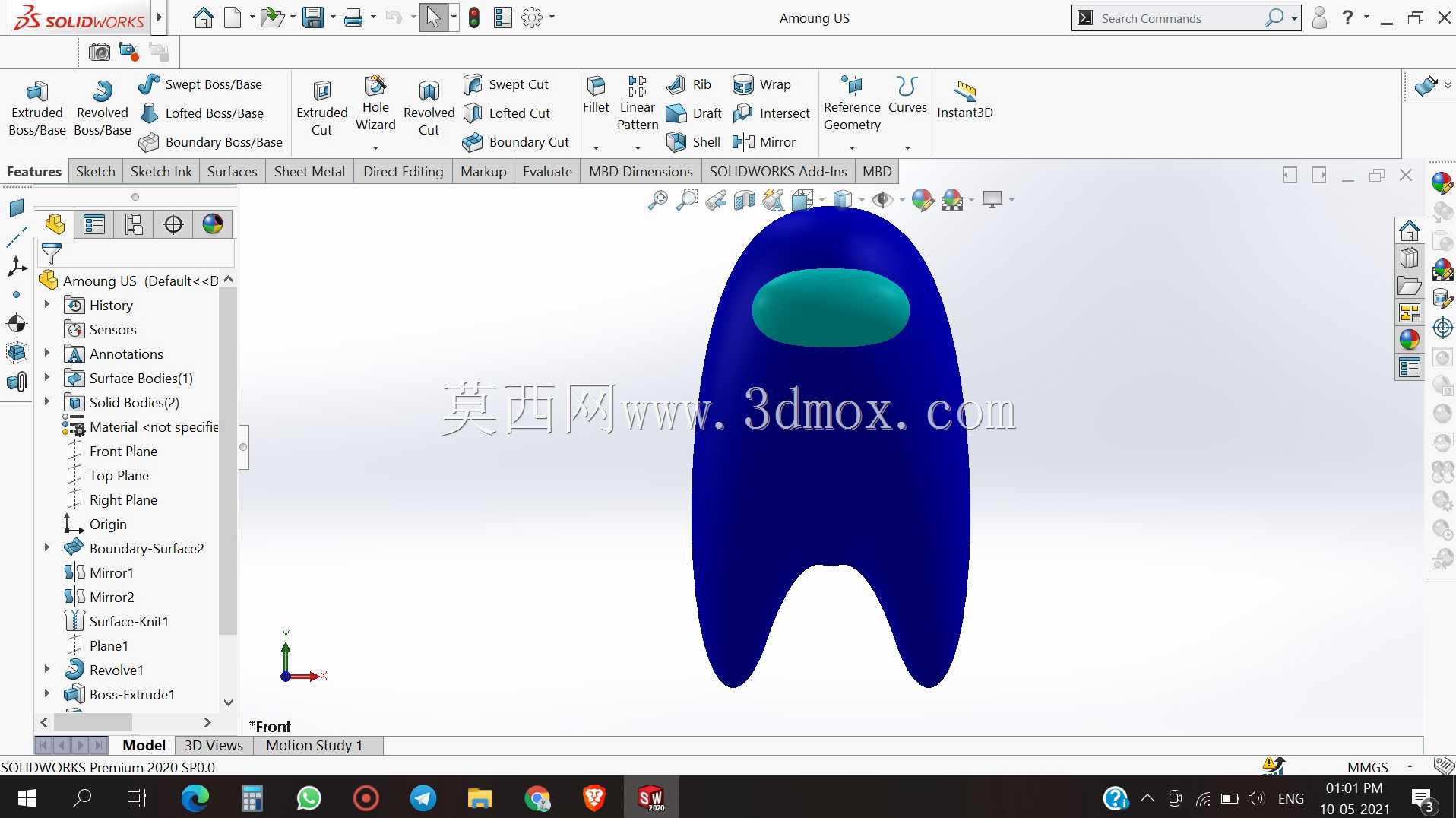The width and height of the screenshot is (1456, 818).
Task: Open the DimXpertManager tab
Action: [x=173, y=224]
